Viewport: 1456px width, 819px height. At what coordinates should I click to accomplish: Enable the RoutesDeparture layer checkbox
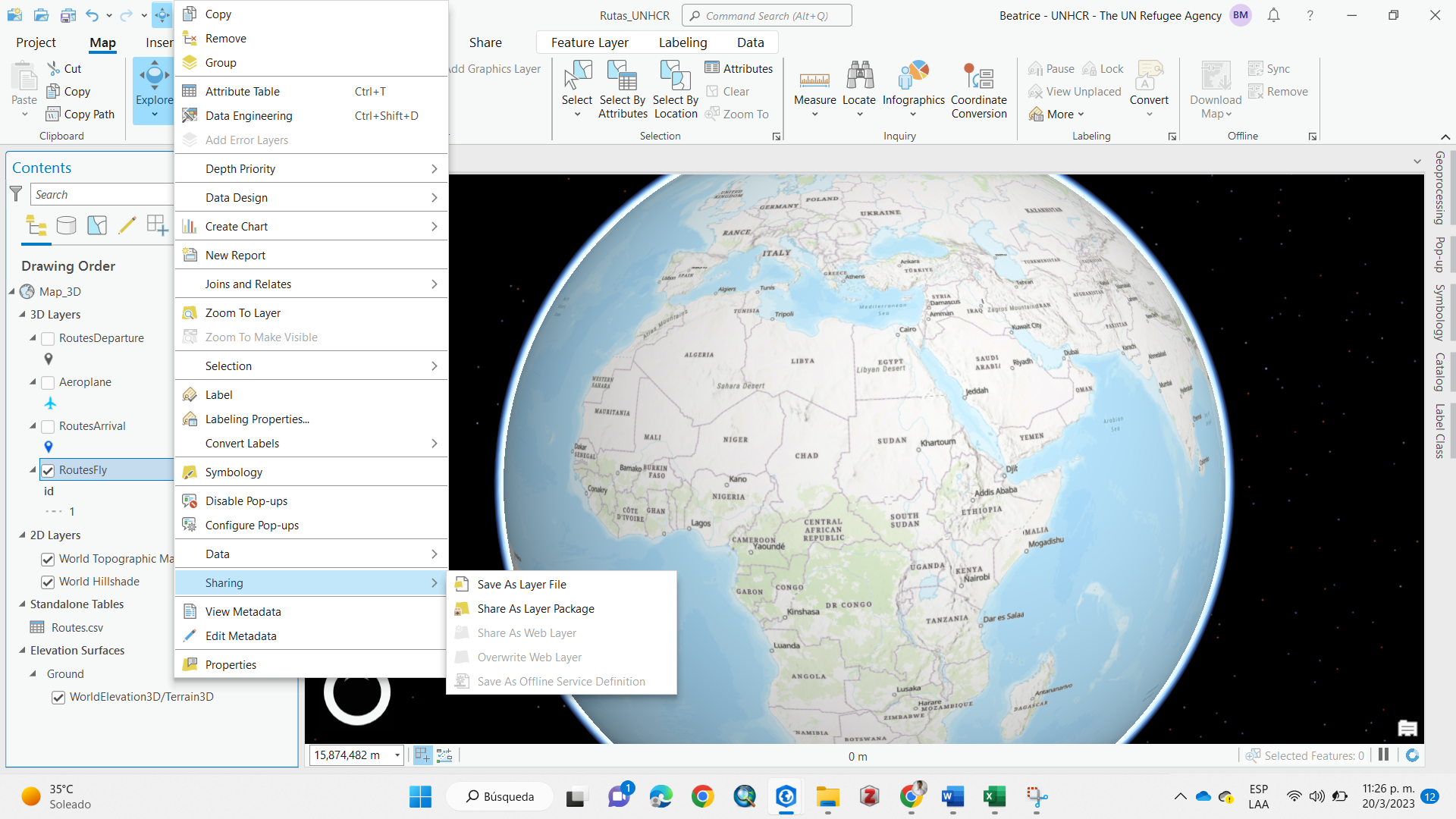pyautogui.click(x=48, y=338)
